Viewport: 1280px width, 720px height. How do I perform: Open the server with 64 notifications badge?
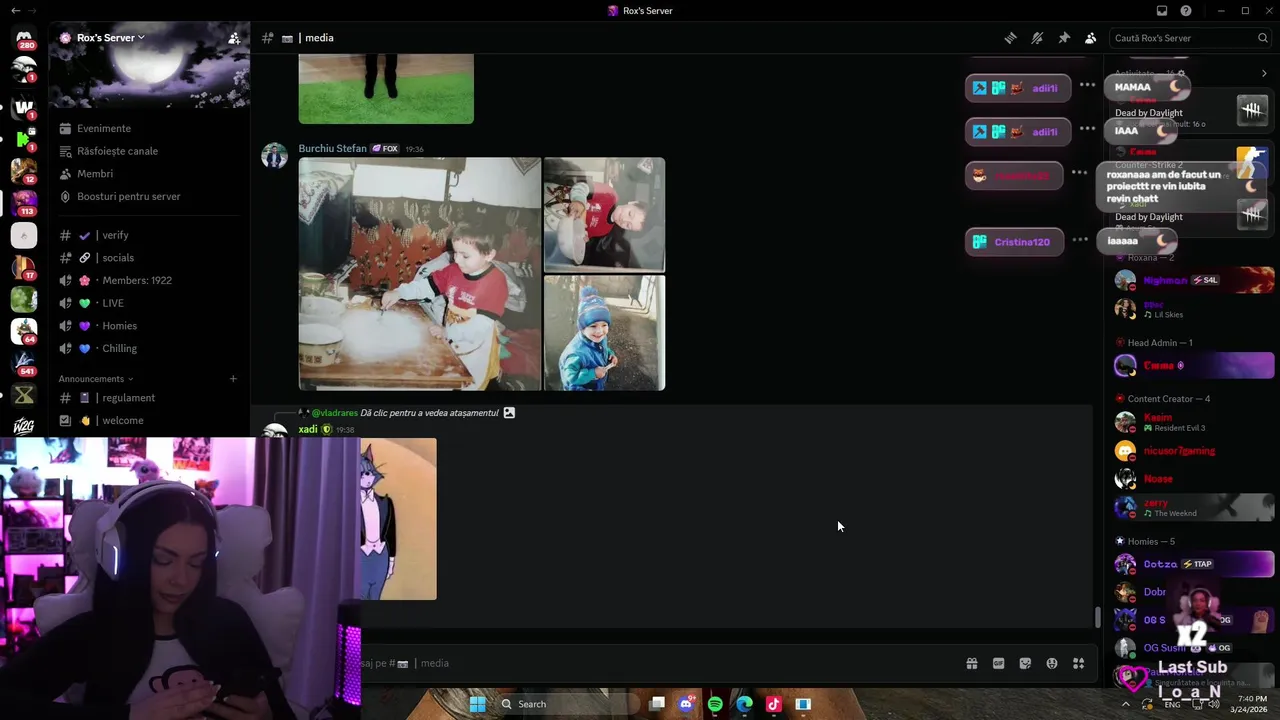click(24, 330)
